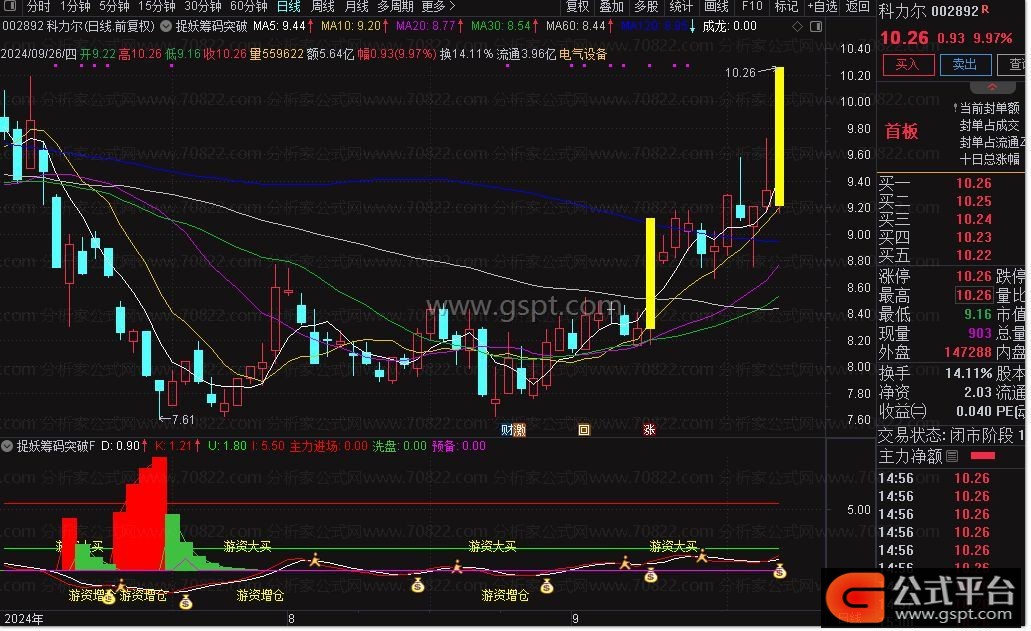Select the 日线 daily tab
The height and width of the screenshot is (631, 1031).
pos(289,7)
